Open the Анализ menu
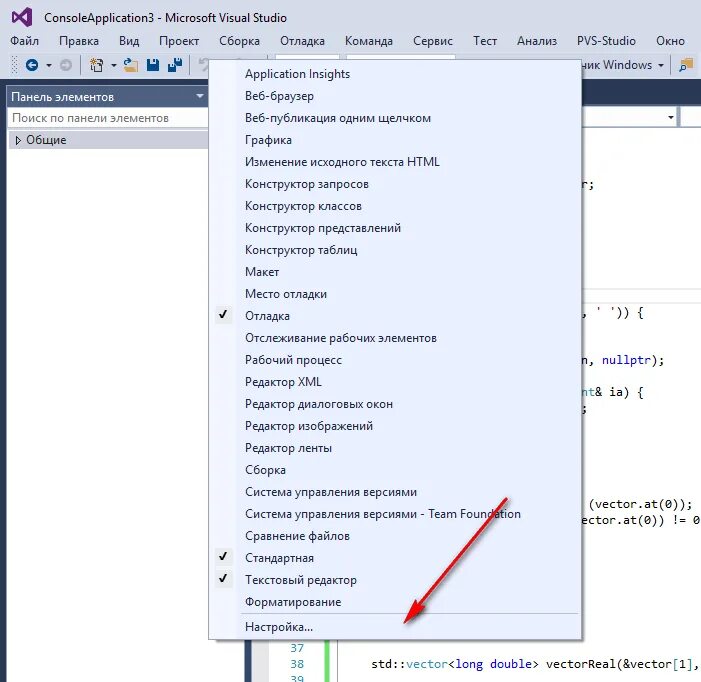 click(537, 41)
